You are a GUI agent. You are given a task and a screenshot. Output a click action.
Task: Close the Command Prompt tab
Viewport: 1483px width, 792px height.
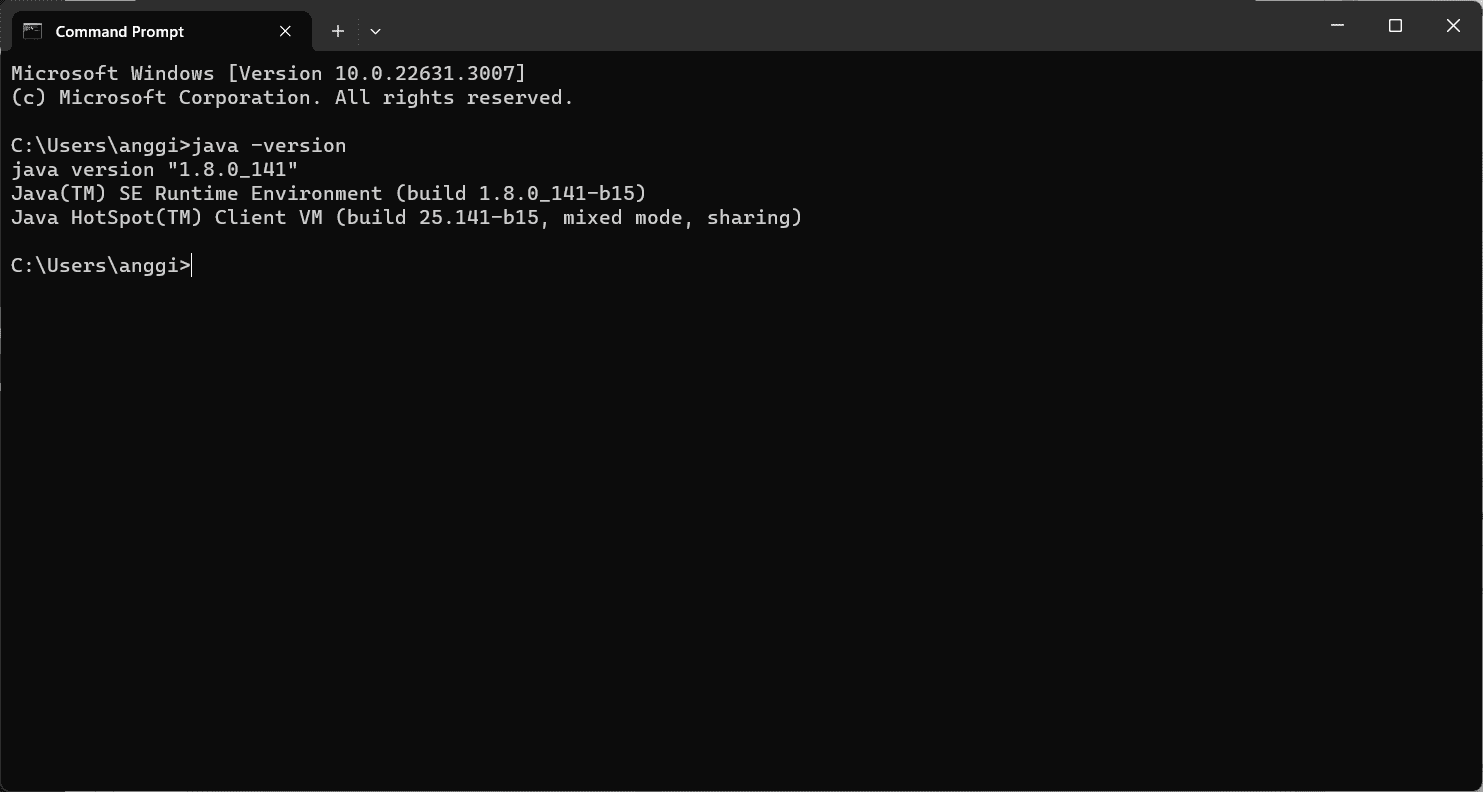[285, 31]
